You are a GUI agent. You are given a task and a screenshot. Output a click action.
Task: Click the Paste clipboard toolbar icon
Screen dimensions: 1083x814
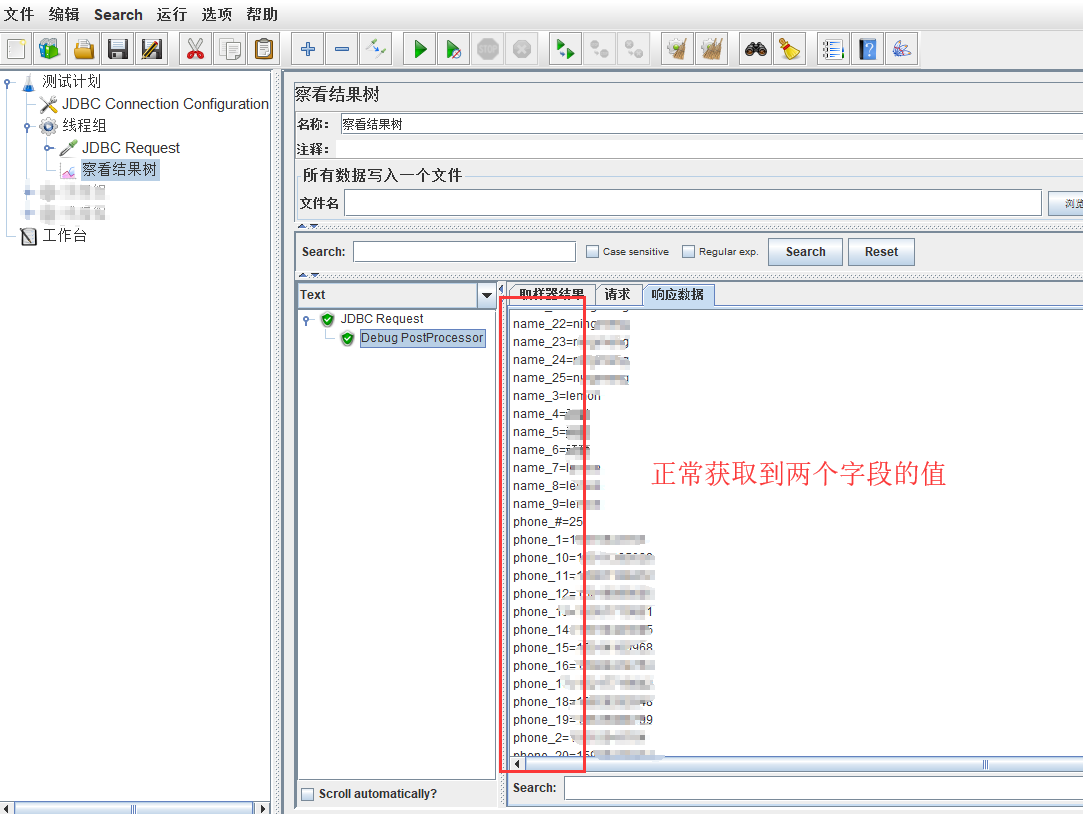[x=264, y=49]
